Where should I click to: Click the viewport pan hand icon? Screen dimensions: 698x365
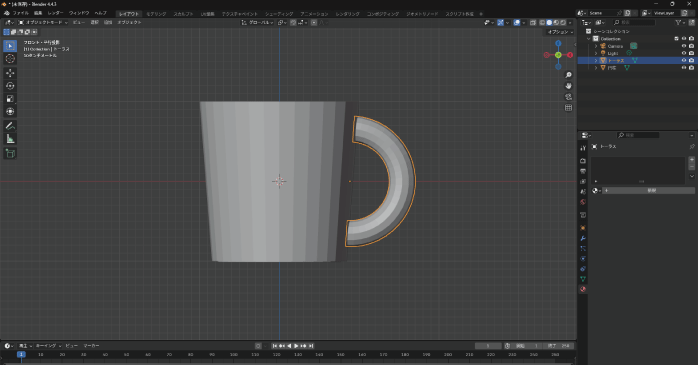[568, 86]
